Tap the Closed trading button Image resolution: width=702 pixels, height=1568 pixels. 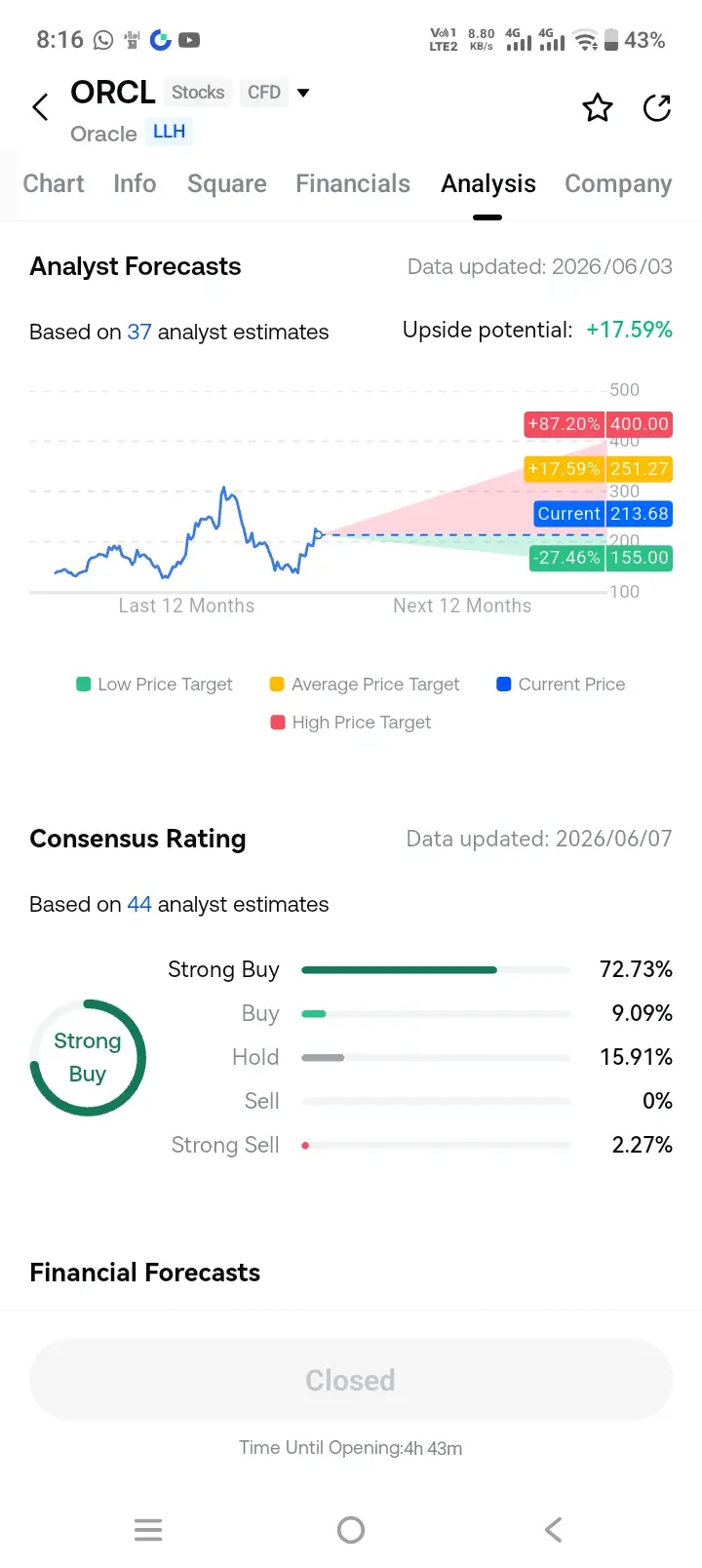point(351,1380)
